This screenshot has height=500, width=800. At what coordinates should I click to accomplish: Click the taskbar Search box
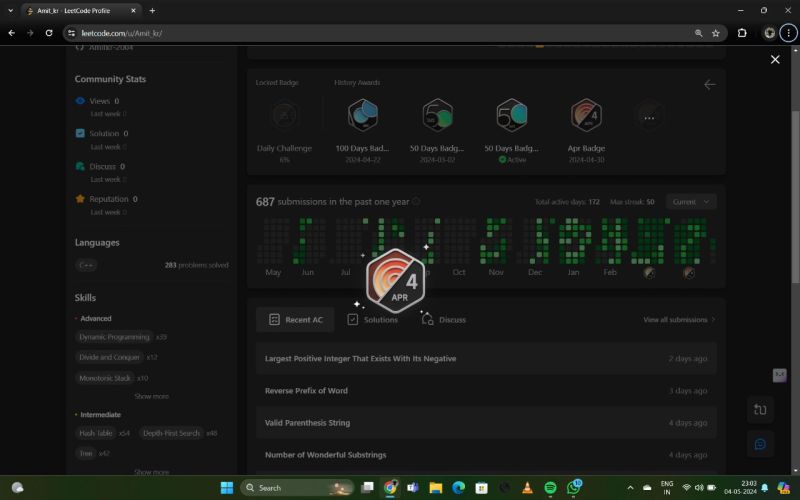point(296,488)
